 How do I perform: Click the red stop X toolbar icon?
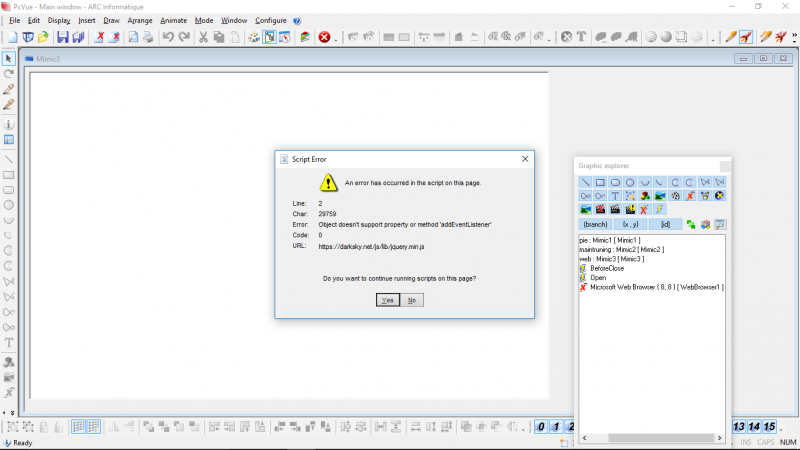(x=324, y=37)
